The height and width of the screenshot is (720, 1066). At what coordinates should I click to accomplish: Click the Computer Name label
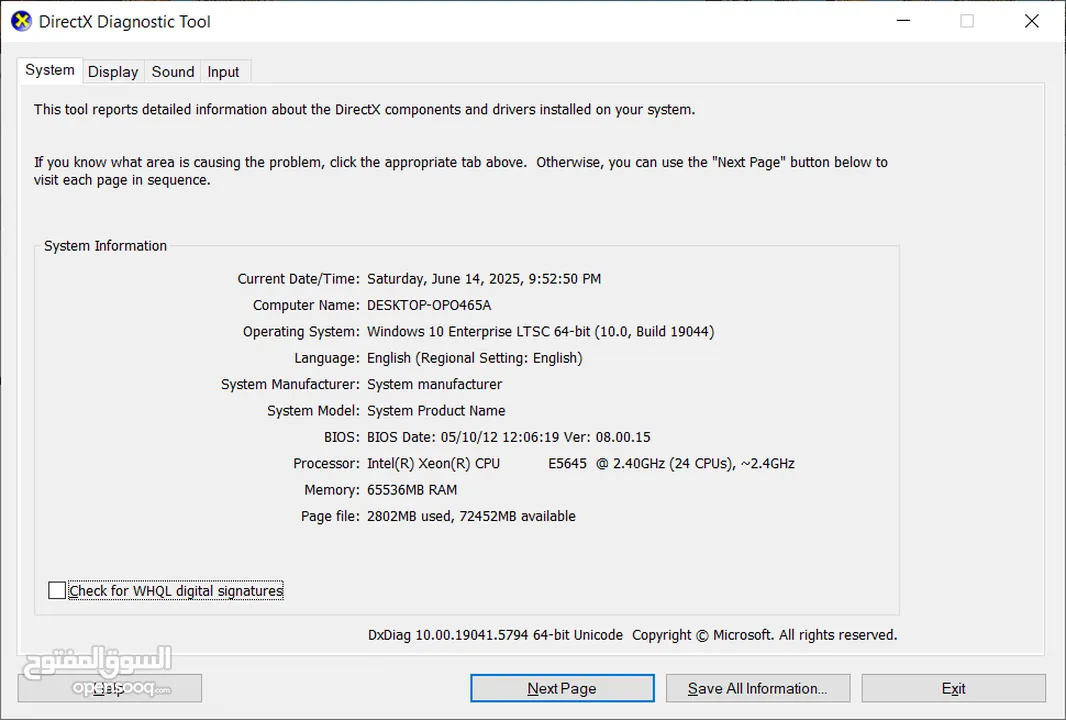tap(306, 305)
